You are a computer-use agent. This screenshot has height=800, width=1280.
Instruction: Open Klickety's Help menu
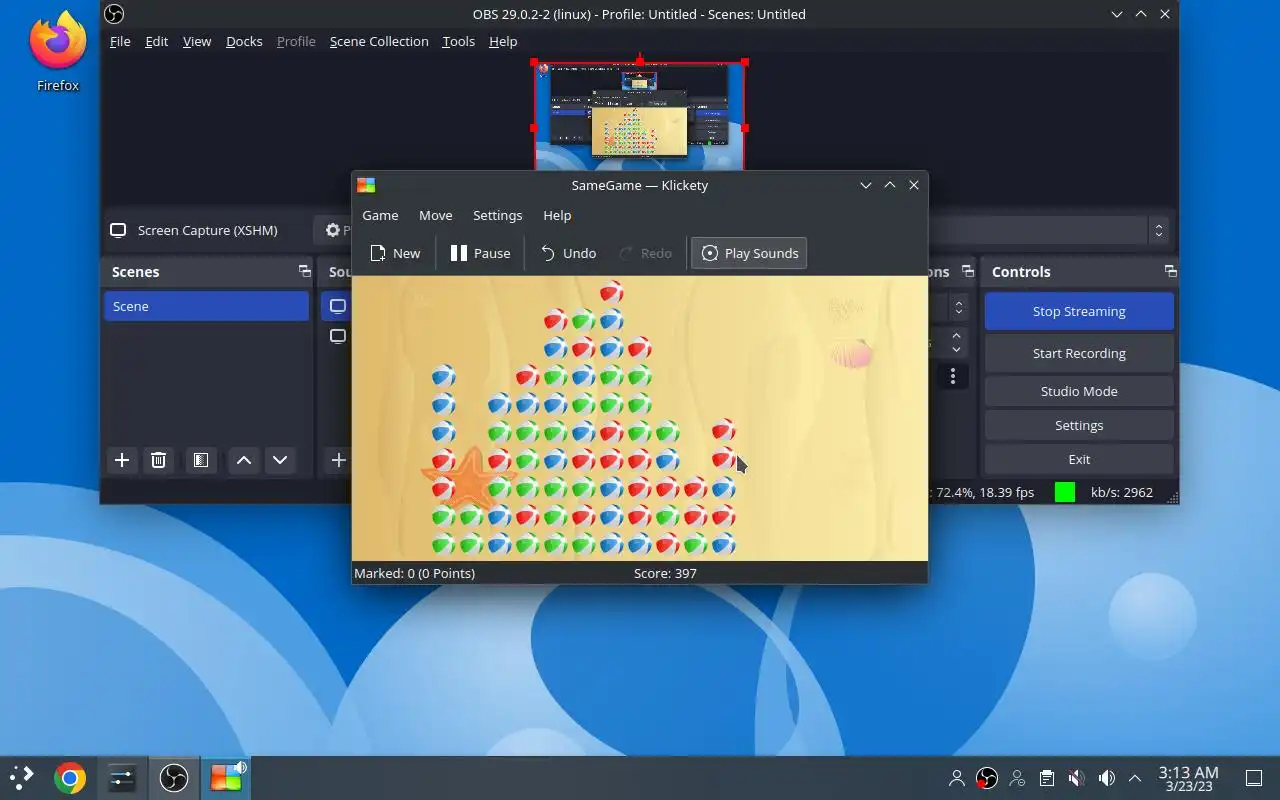(557, 215)
